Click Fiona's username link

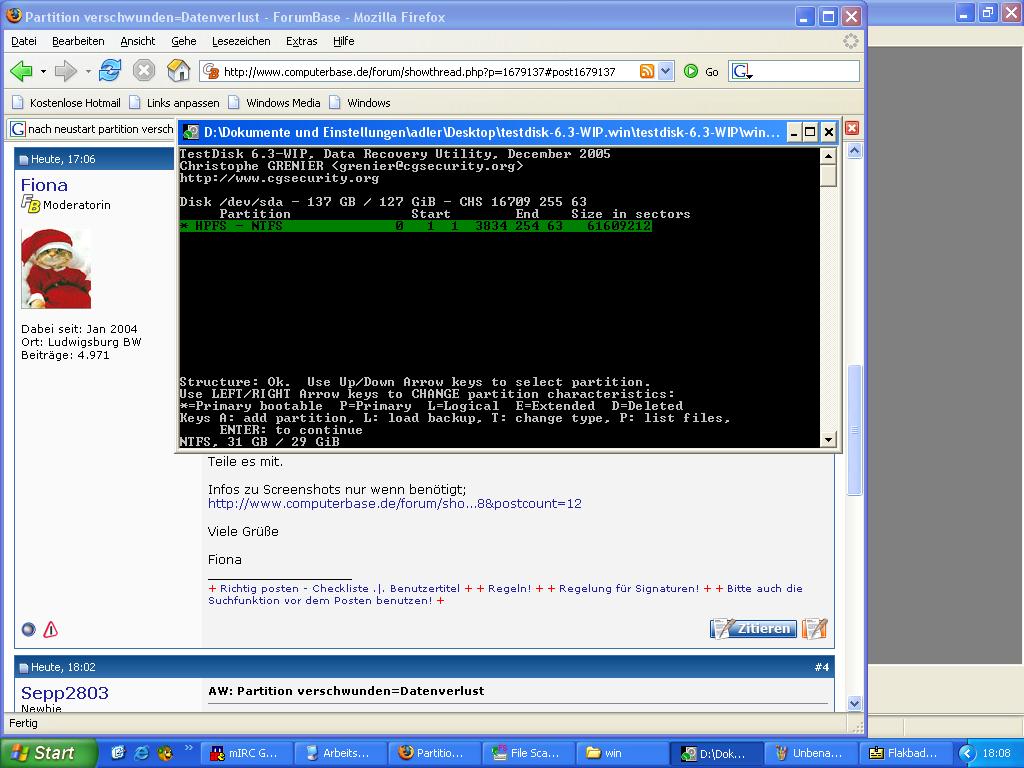click(44, 185)
